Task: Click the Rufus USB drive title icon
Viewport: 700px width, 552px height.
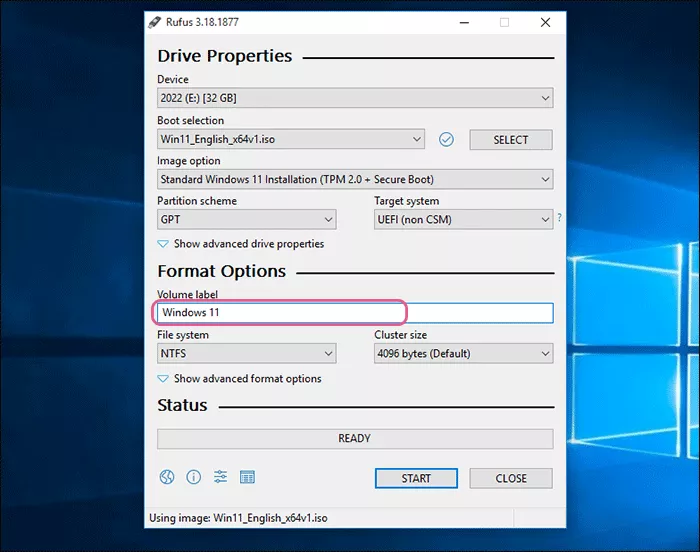Action: (x=154, y=22)
